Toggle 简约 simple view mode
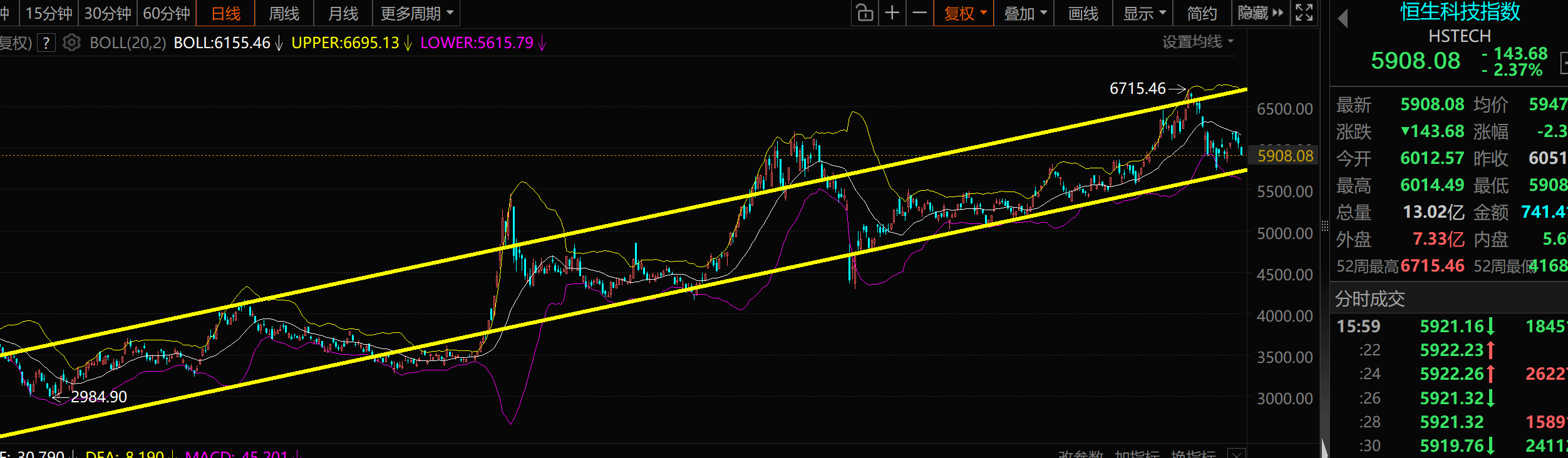Image resolution: width=1568 pixels, height=458 pixels. (x=1202, y=13)
